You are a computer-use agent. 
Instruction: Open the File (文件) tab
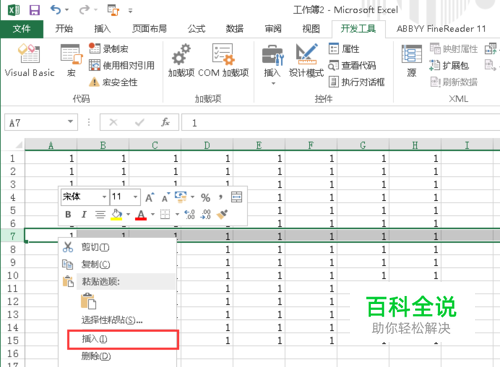click(x=22, y=29)
